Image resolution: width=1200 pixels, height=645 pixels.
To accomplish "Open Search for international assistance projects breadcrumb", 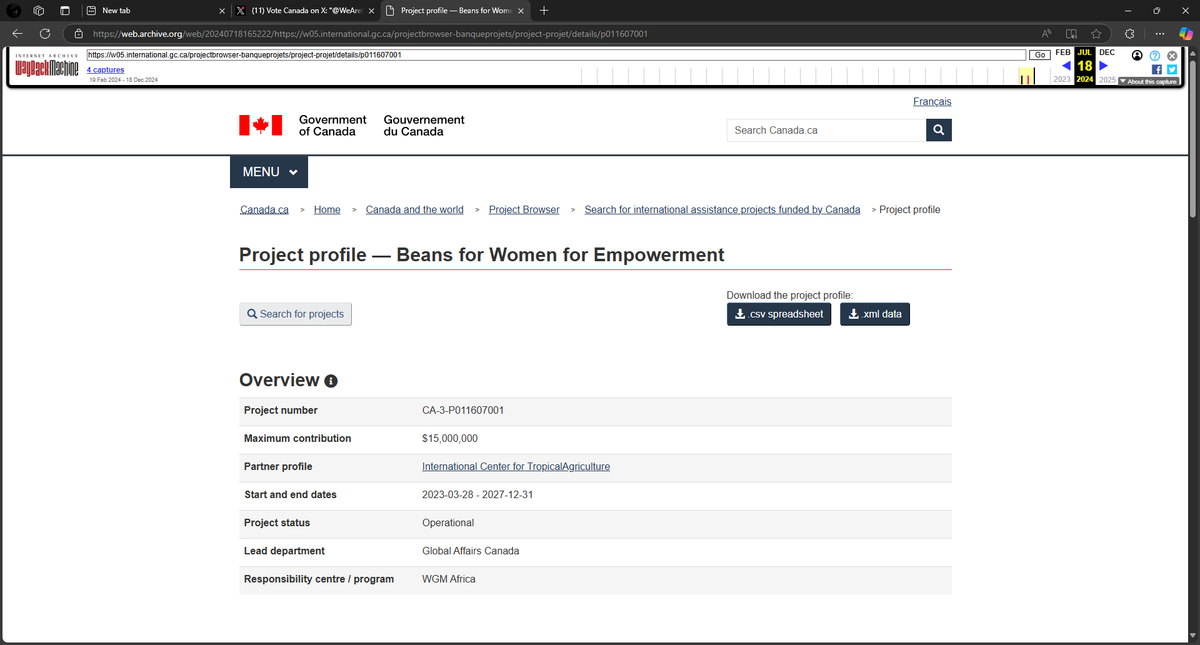I will 722,210.
